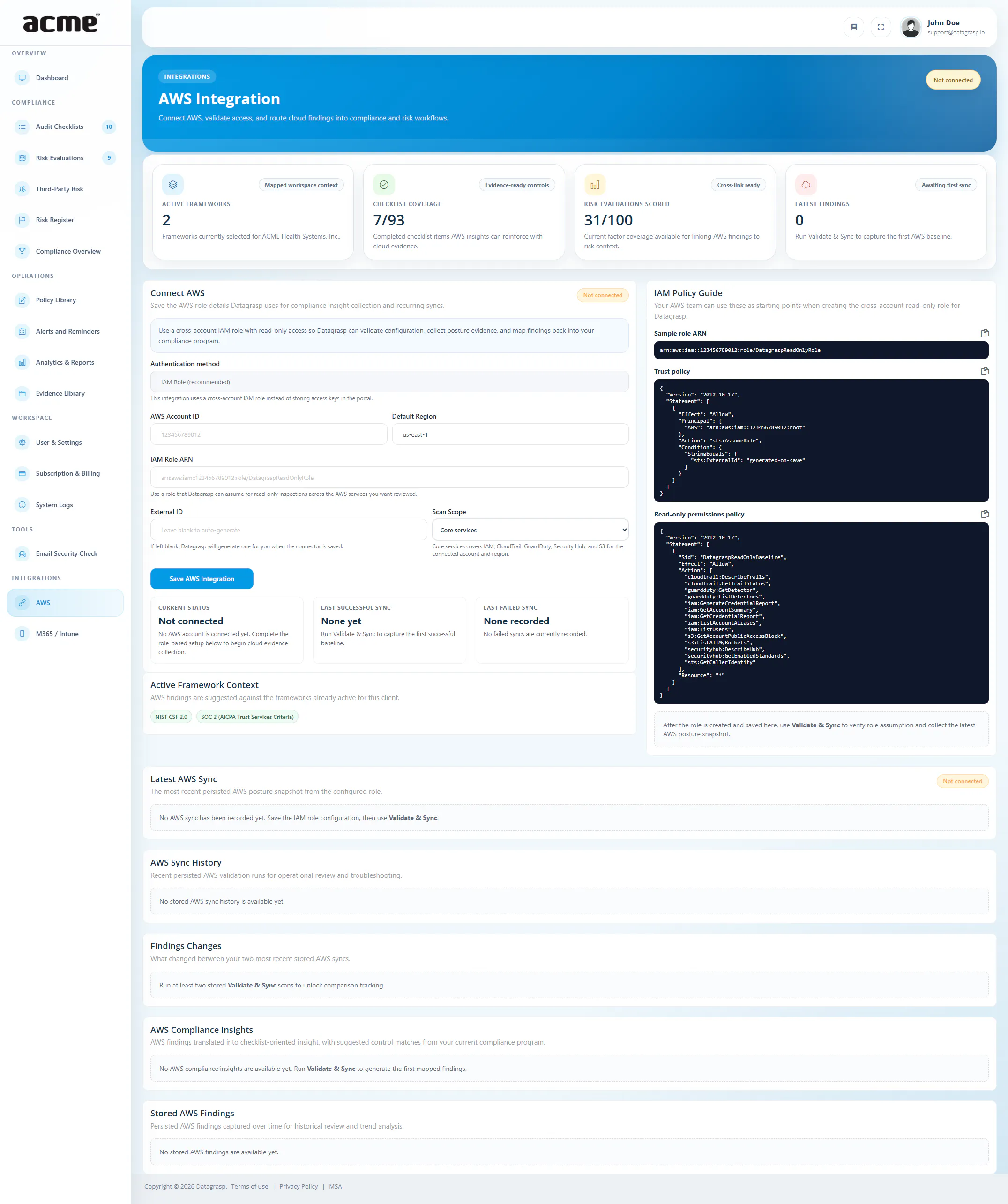Click the Authentication method field
Image resolution: width=1008 pixels, height=1204 pixels.
(x=389, y=382)
